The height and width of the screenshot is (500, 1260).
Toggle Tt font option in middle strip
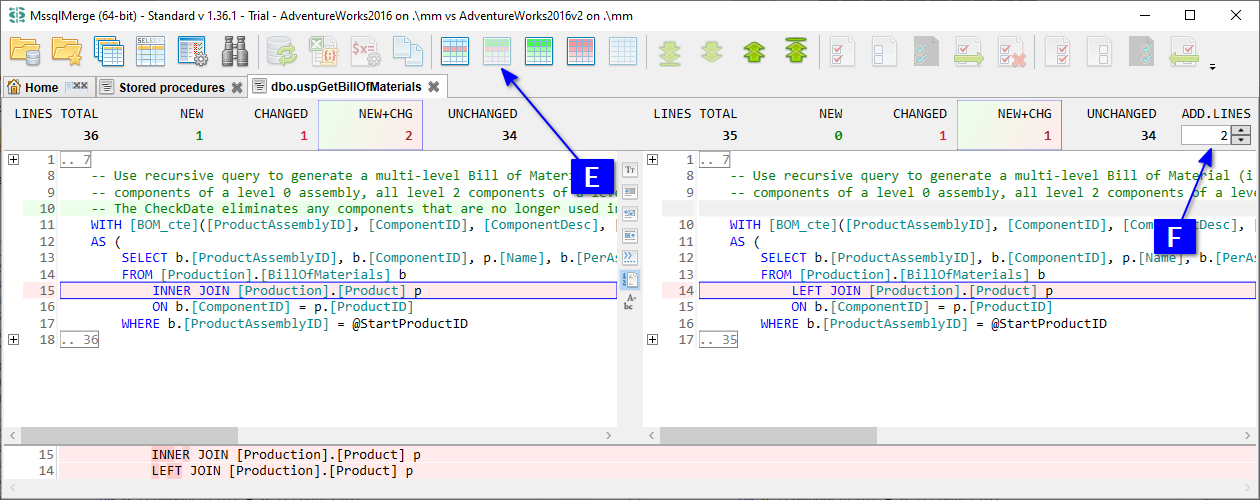631,169
